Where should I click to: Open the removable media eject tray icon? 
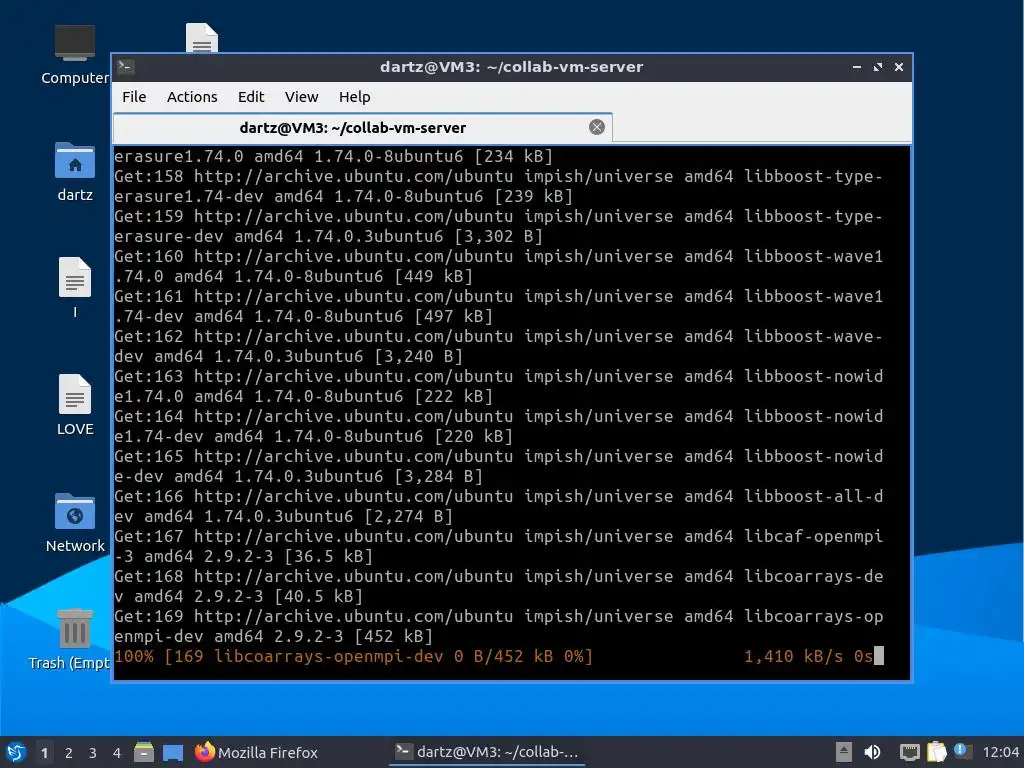[843, 752]
